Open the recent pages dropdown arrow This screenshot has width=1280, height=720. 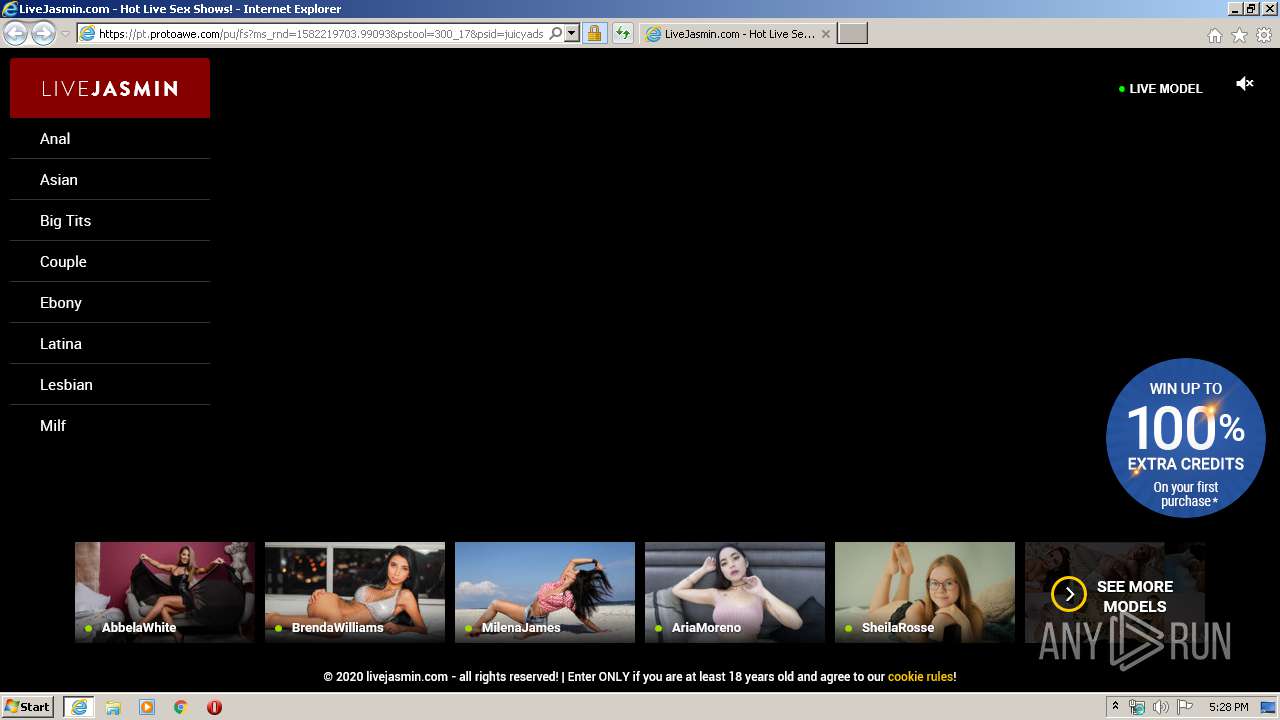tap(65, 34)
